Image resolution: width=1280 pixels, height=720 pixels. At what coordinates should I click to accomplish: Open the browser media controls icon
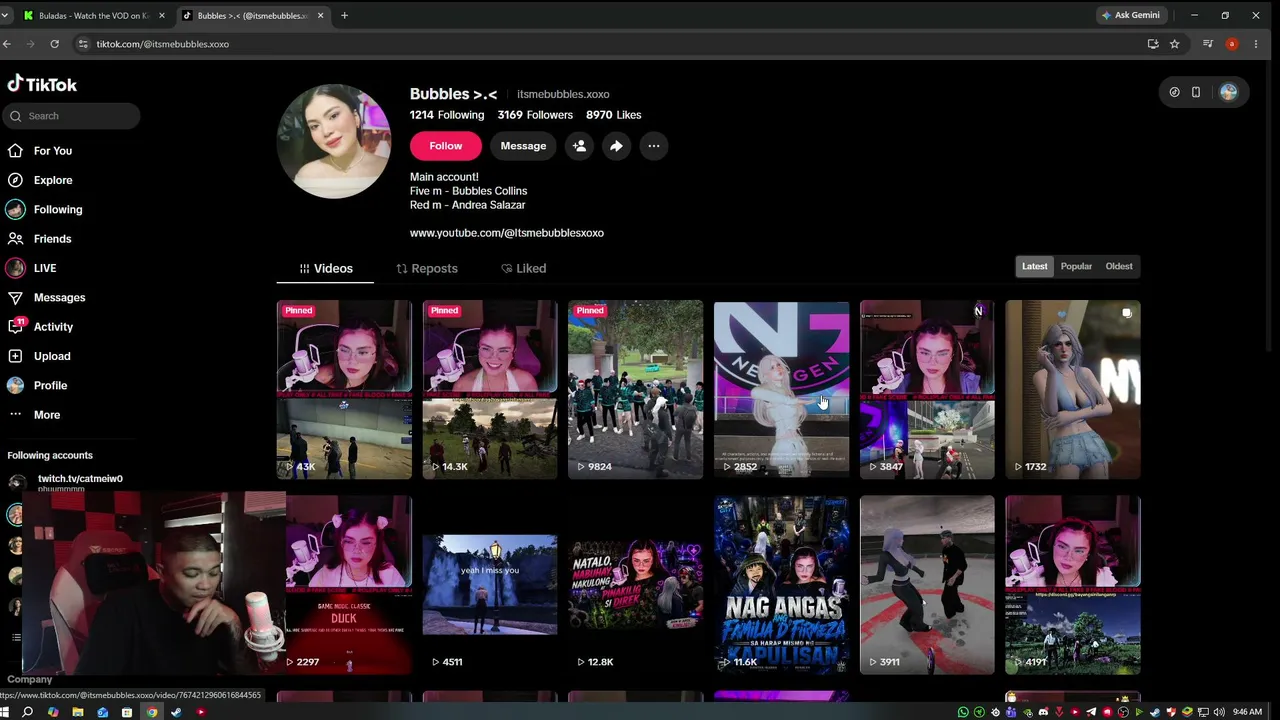1208,44
